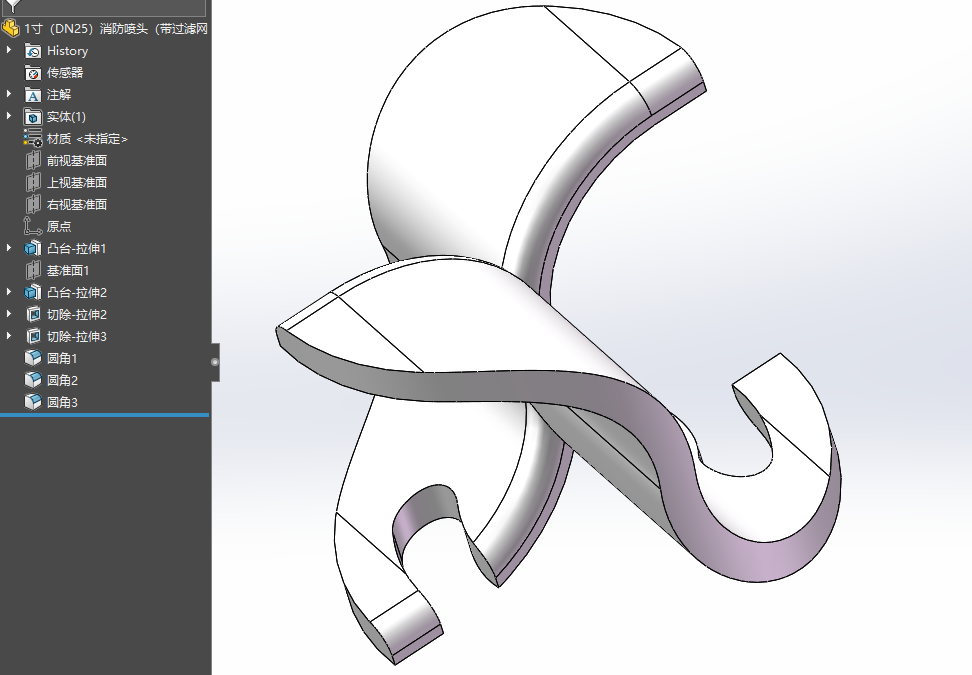972x675 pixels.
Task: Select the 切除-拉伸2 label
Action: 77,315
